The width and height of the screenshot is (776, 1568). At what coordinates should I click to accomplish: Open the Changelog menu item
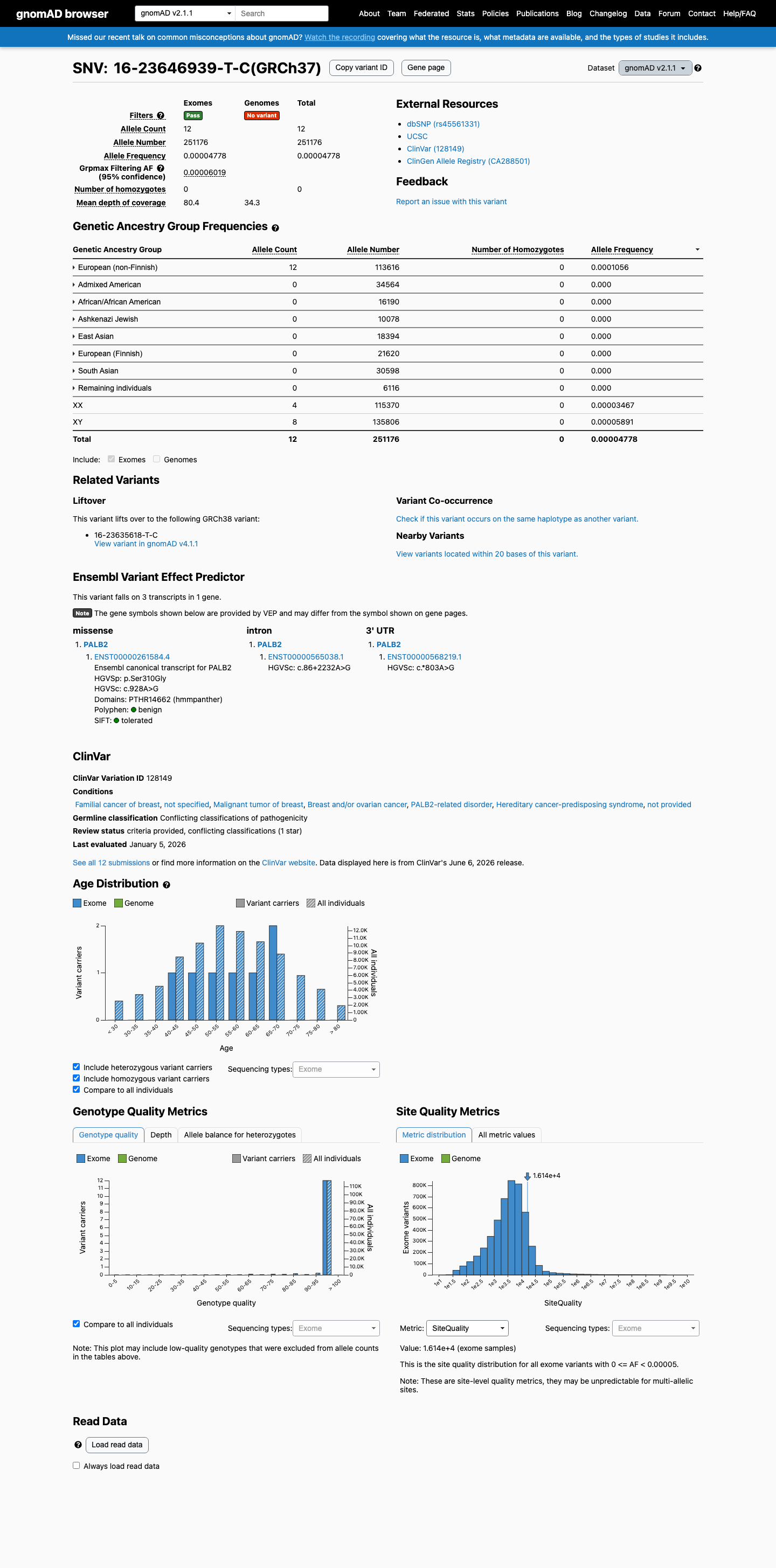pyautogui.click(x=608, y=13)
